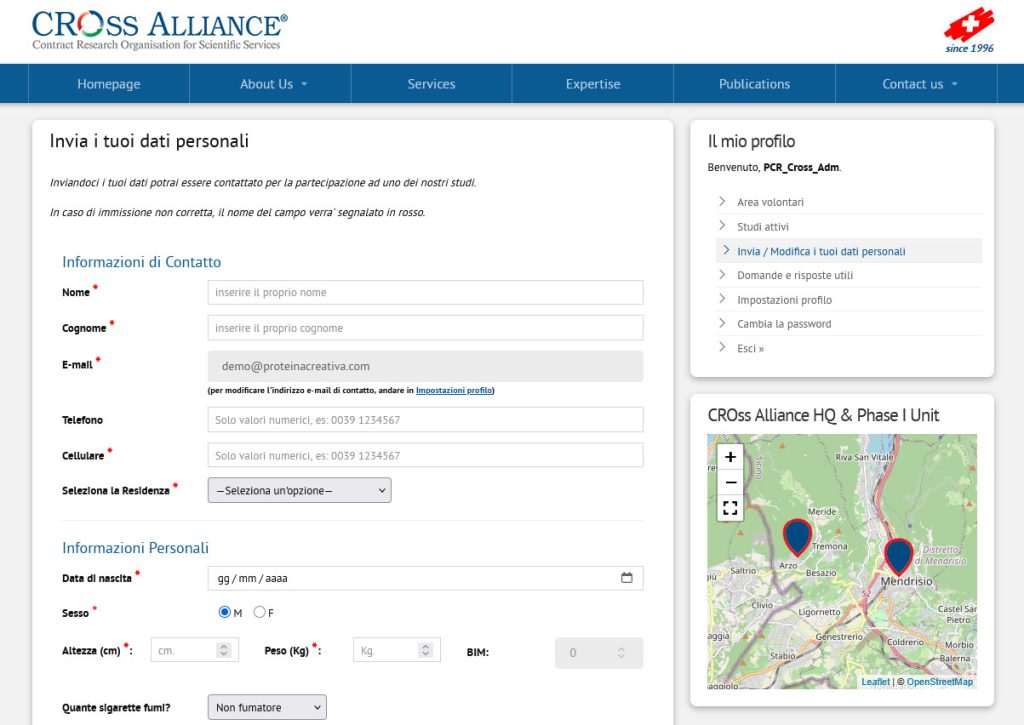
Task: Go to the Publications menu item
Action: 753,84
